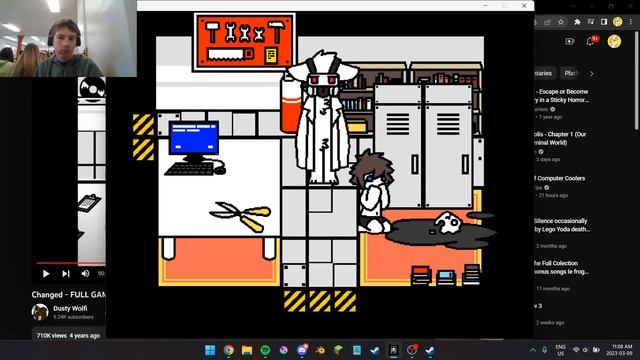Open the Windows Start menu

pyautogui.click(x=210, y=350)
